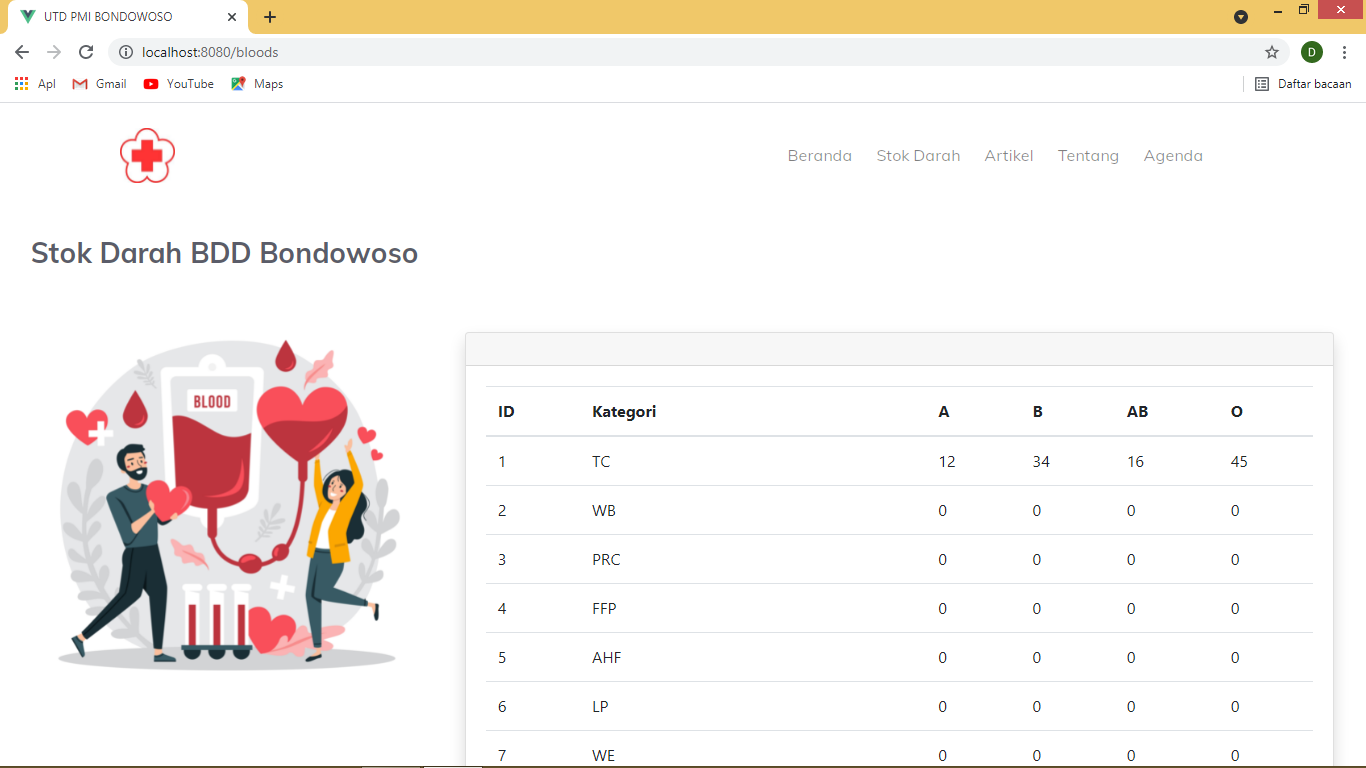Open a new browser tab
Screen dimensions: 1366x768
pyautogui.click(x=270, y=17)
